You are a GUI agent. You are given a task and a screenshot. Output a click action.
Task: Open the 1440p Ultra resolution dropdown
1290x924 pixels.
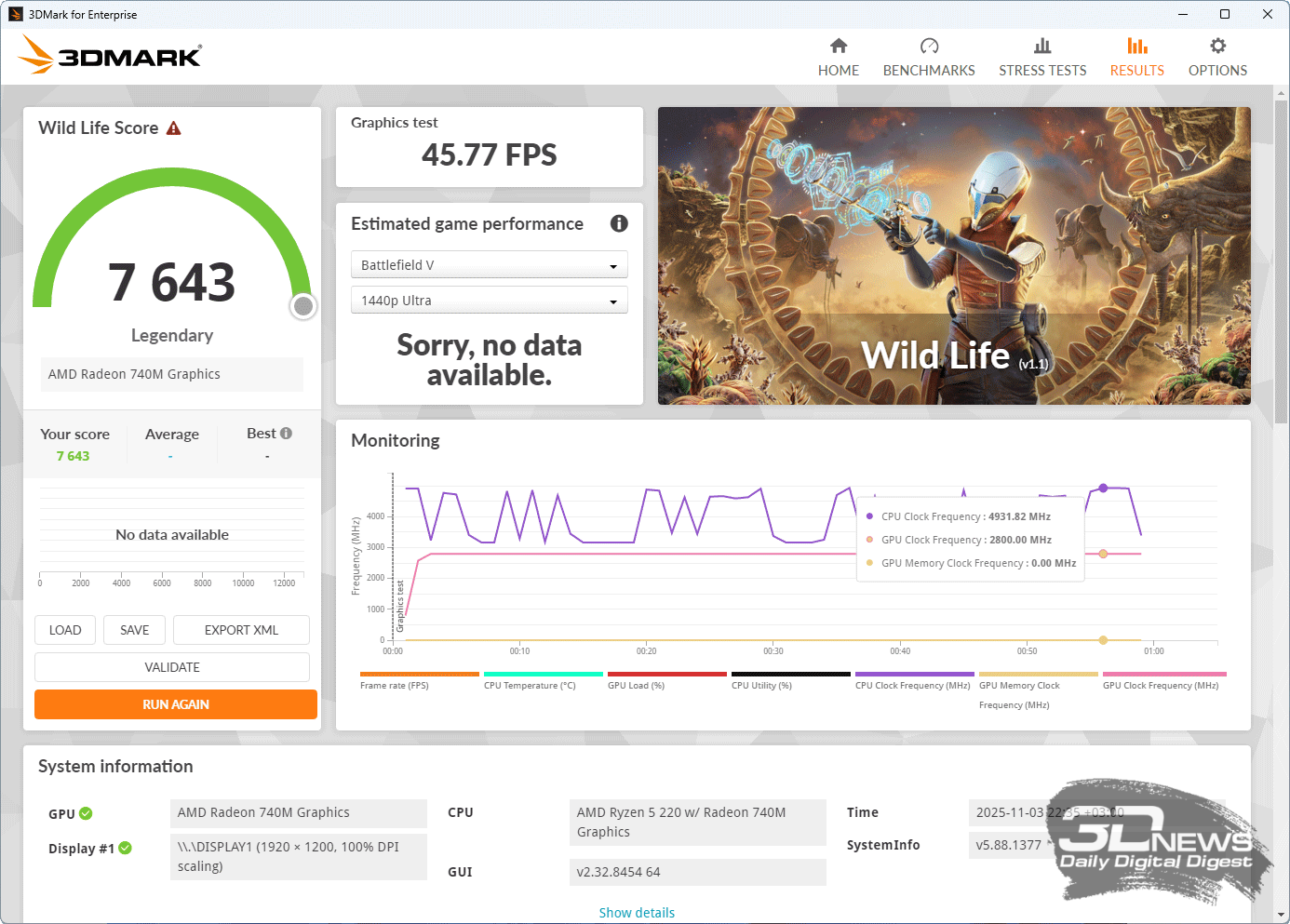[x=489, y=301]
